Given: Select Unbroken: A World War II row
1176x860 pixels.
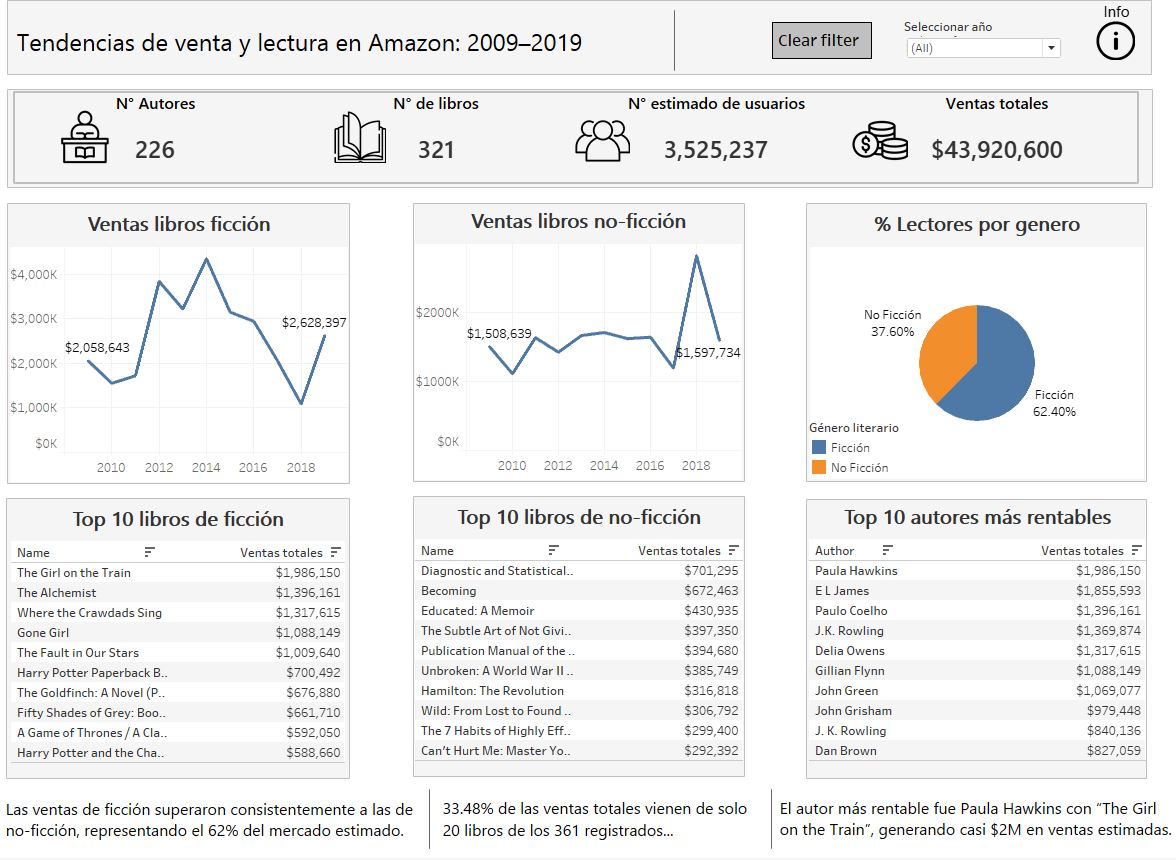Looking at the screenshot, I should point(579,670).
